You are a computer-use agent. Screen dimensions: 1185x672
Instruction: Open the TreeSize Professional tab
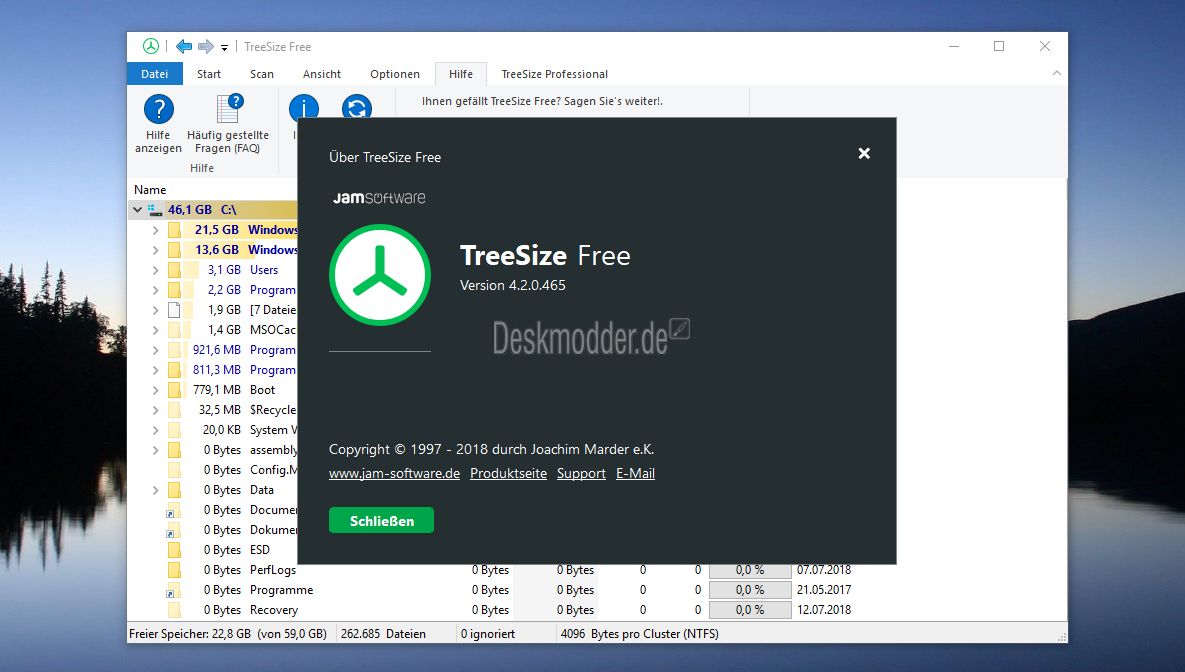click(555, 74)
